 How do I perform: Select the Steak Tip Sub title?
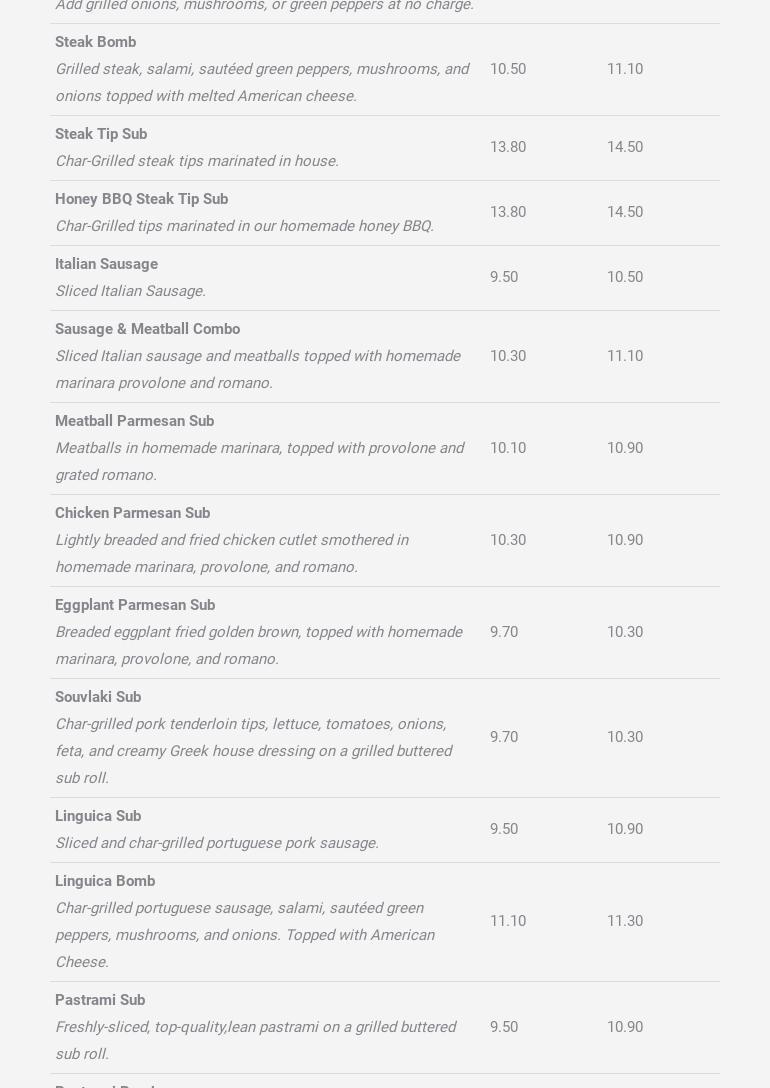pos(101,134)
